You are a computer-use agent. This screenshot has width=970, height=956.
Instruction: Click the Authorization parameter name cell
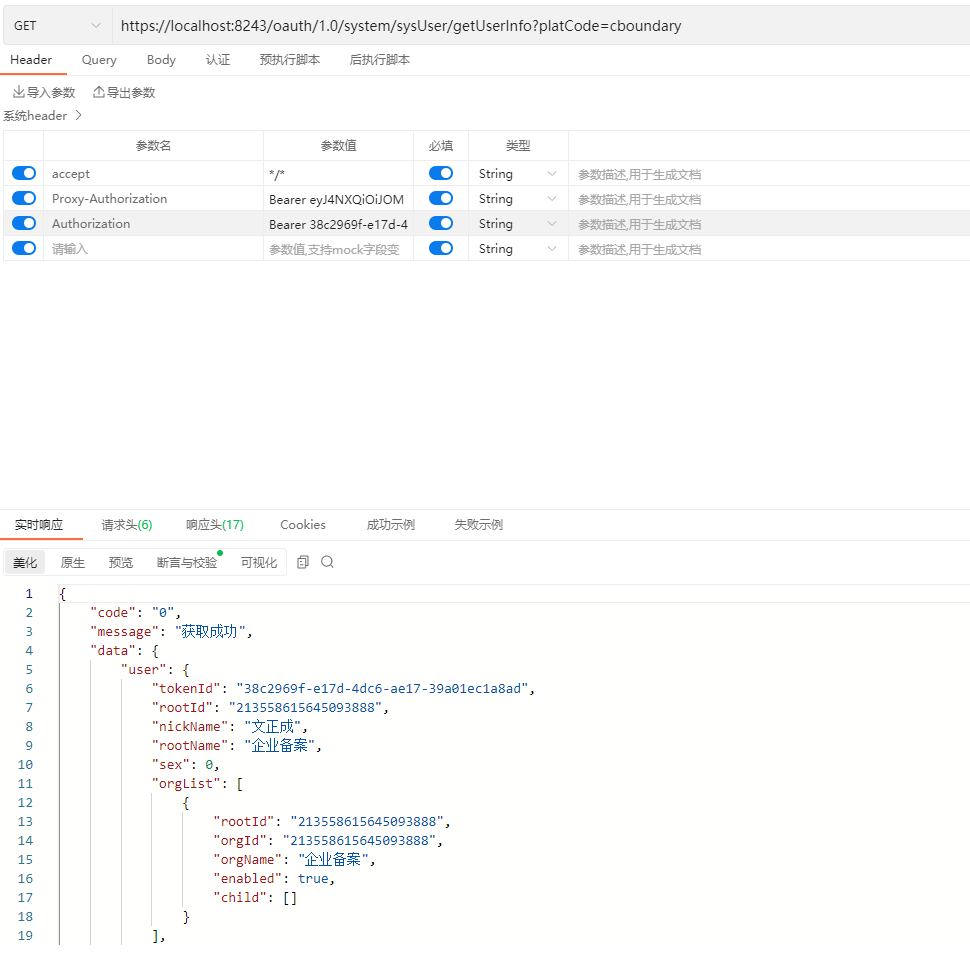(153, 224)
